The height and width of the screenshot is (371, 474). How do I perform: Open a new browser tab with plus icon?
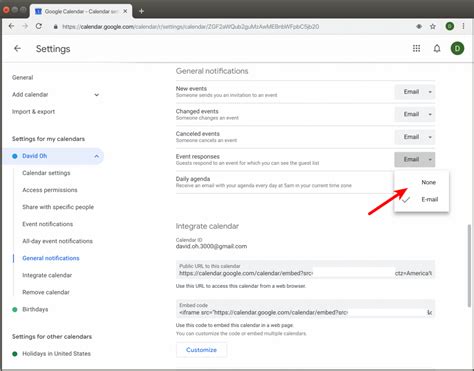141,11
